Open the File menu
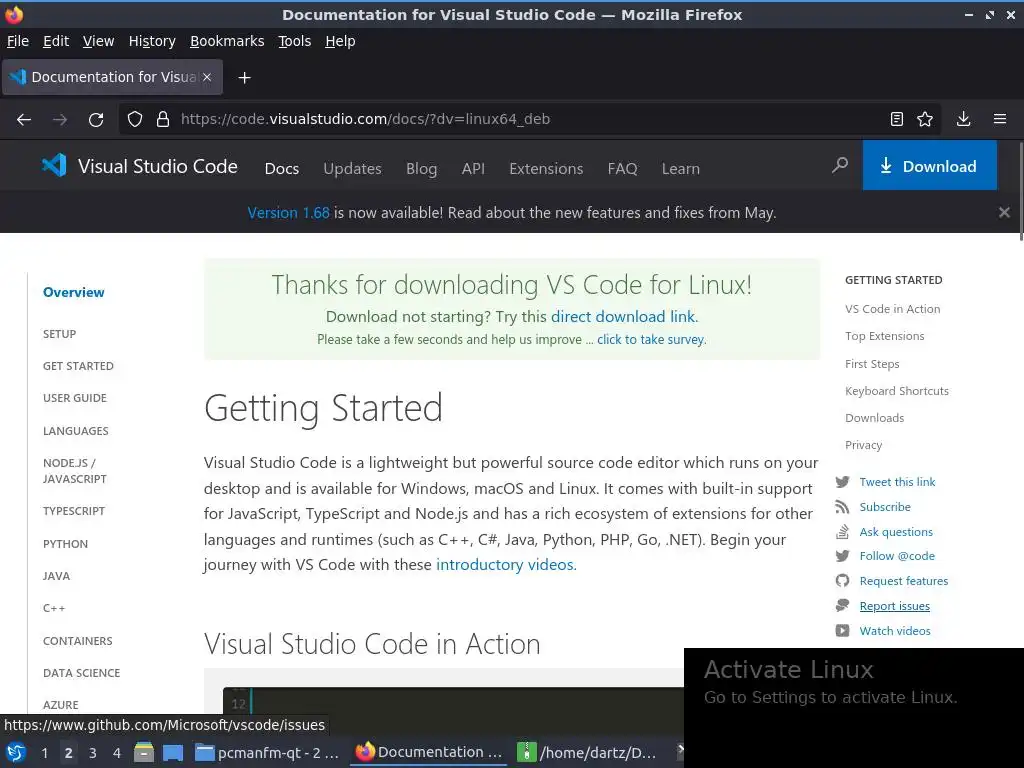The image size is (1024, 768). (18, 41)
